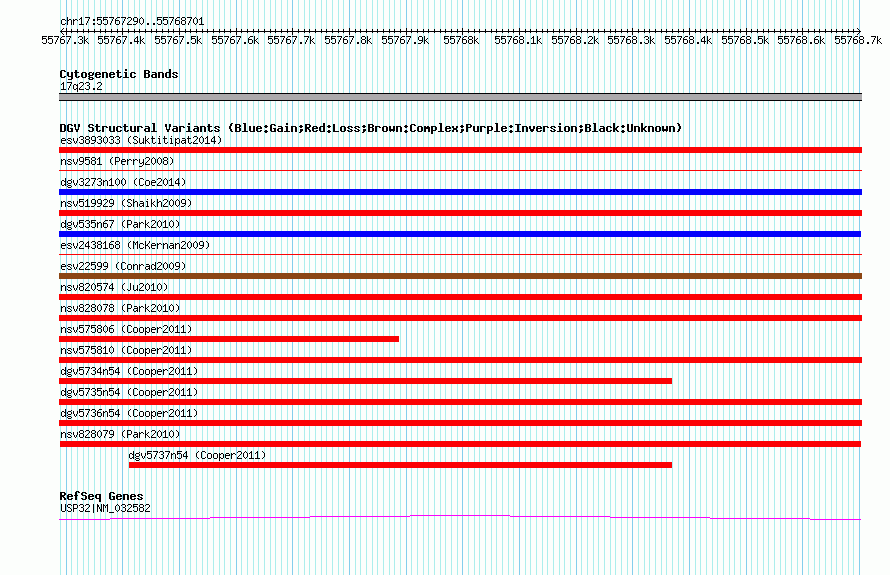890x575 pixels.
Task: Open variant nsv575806 (Cooper2011) label
Action: click(x=126, y=329)
